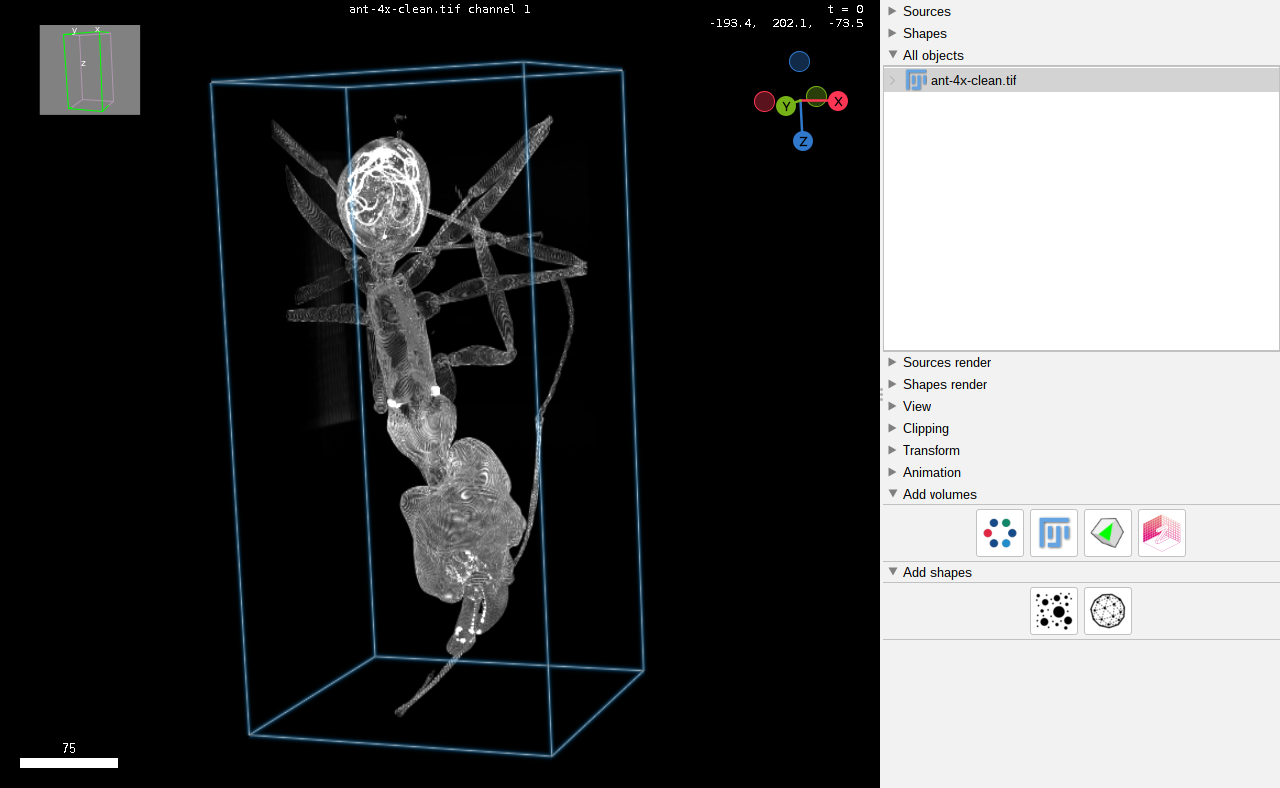Click the green triangle polyhedron volume icon
Screen dimensions: 1280x788
pos(1108,533)
